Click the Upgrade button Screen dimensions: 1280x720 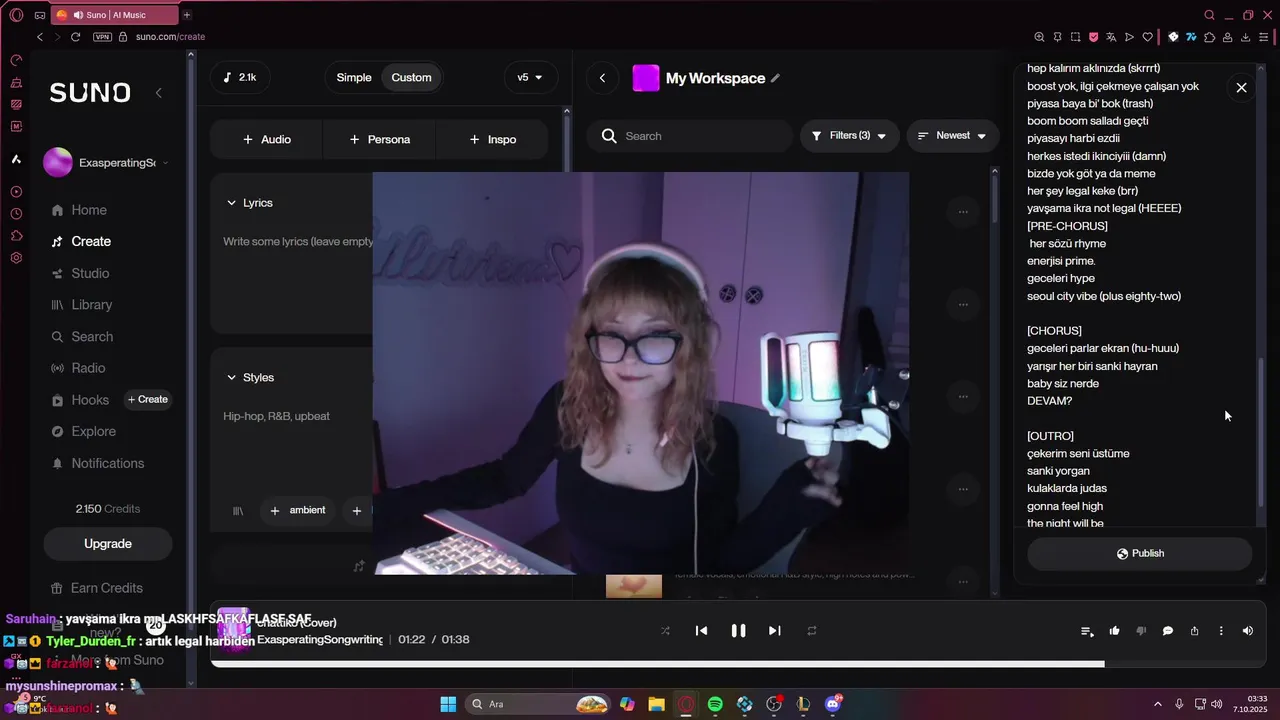pyautogui.click(x=108, y=544)
